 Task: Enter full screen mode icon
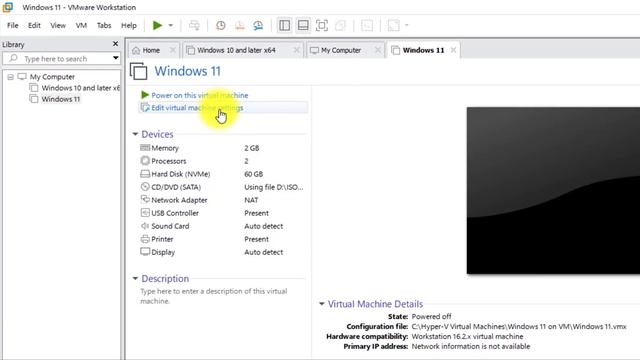[x=322, y=25]
